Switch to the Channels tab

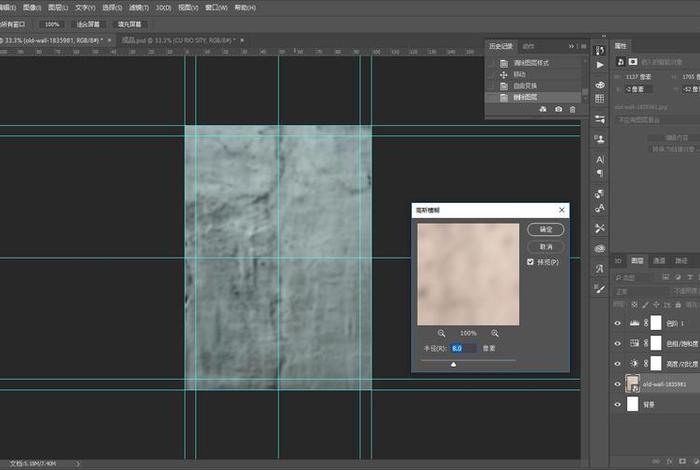[x=659, y=261]
